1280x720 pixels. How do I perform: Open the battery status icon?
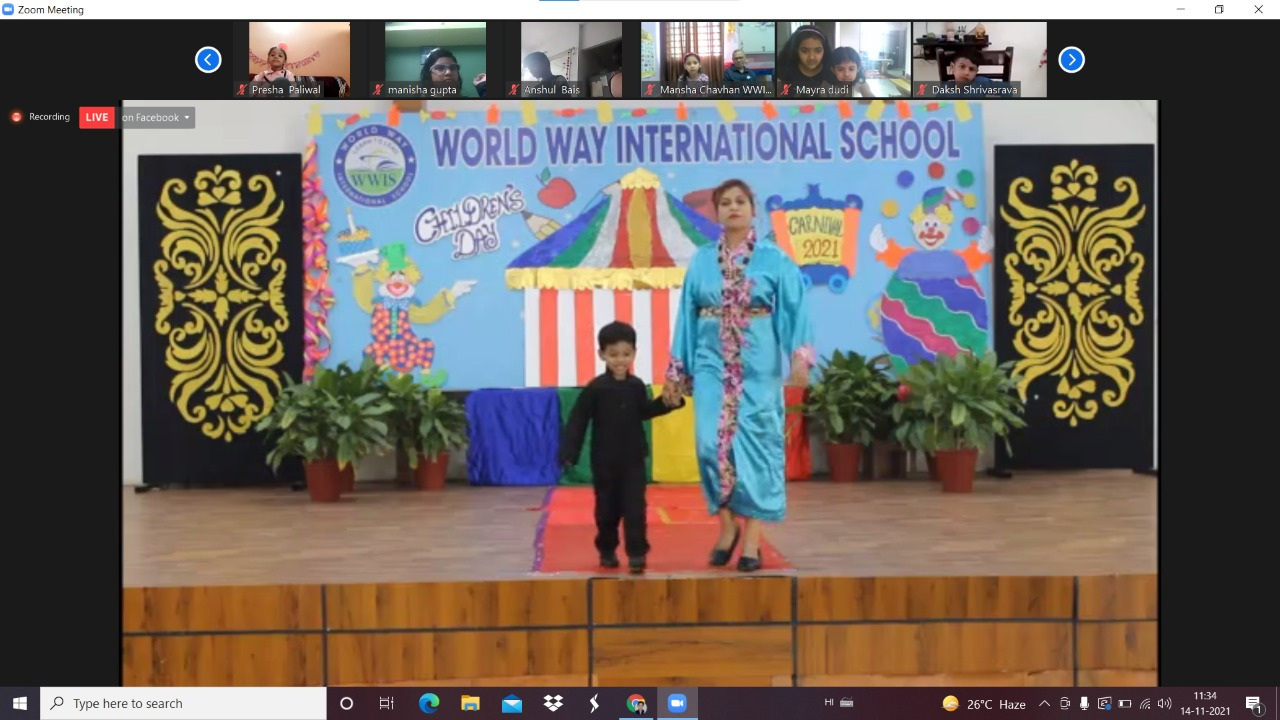pyautogui.click(x=1125, y=704)
